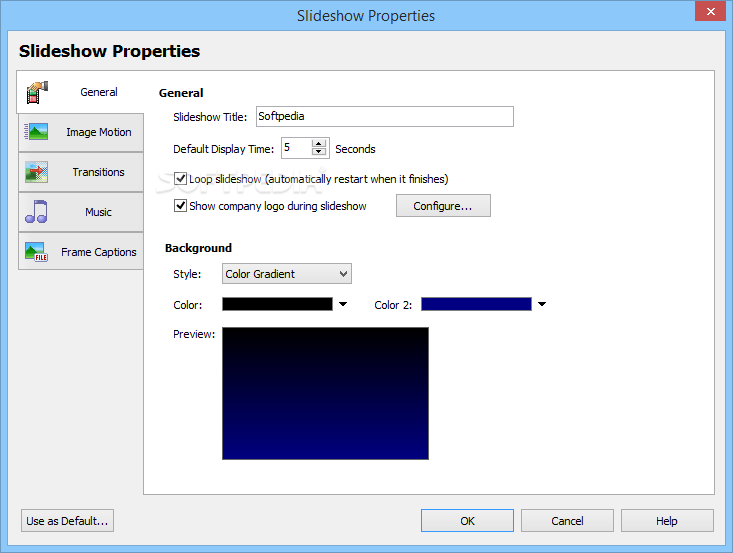Open Help for slideshow properties
The width and height of the screenshot is (733, 553).
pyautogui.click(x=667, y=521)
